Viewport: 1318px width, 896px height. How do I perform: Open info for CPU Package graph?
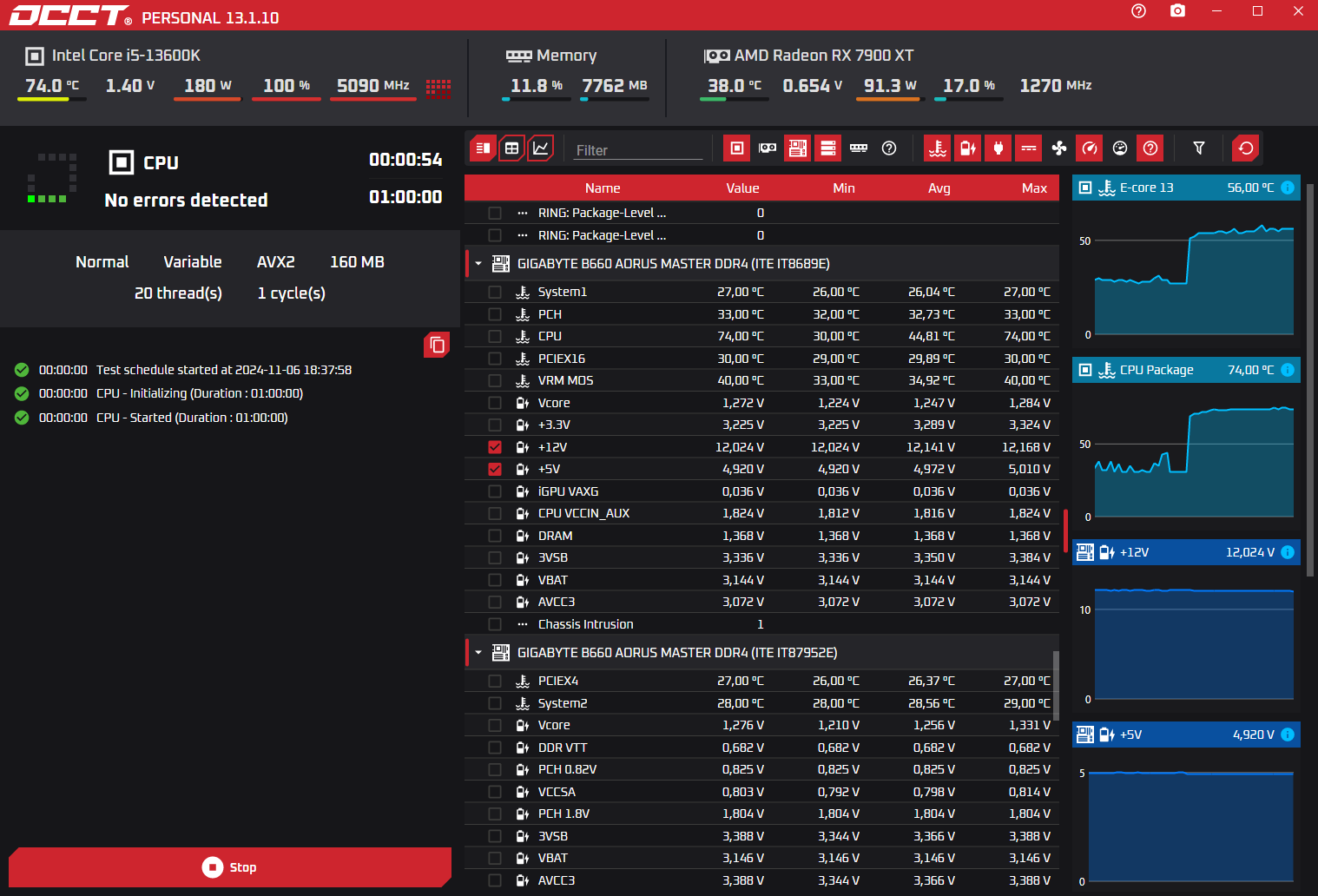1288,370
